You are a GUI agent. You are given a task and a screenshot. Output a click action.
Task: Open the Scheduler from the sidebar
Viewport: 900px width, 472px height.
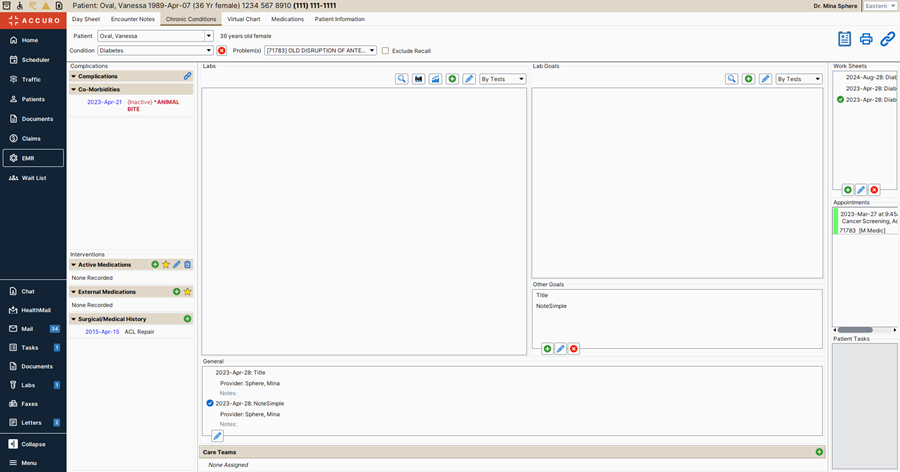coord(34,60)
